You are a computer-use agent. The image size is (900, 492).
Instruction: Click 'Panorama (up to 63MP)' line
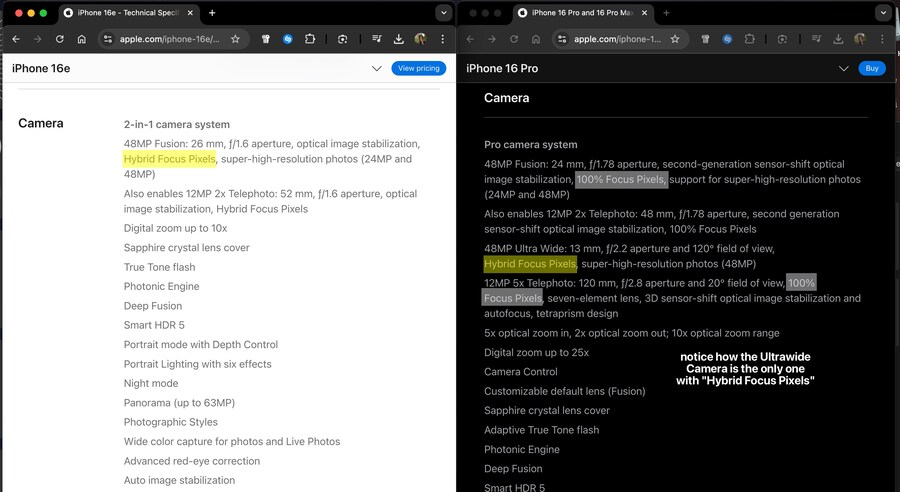tap(179, 403)
